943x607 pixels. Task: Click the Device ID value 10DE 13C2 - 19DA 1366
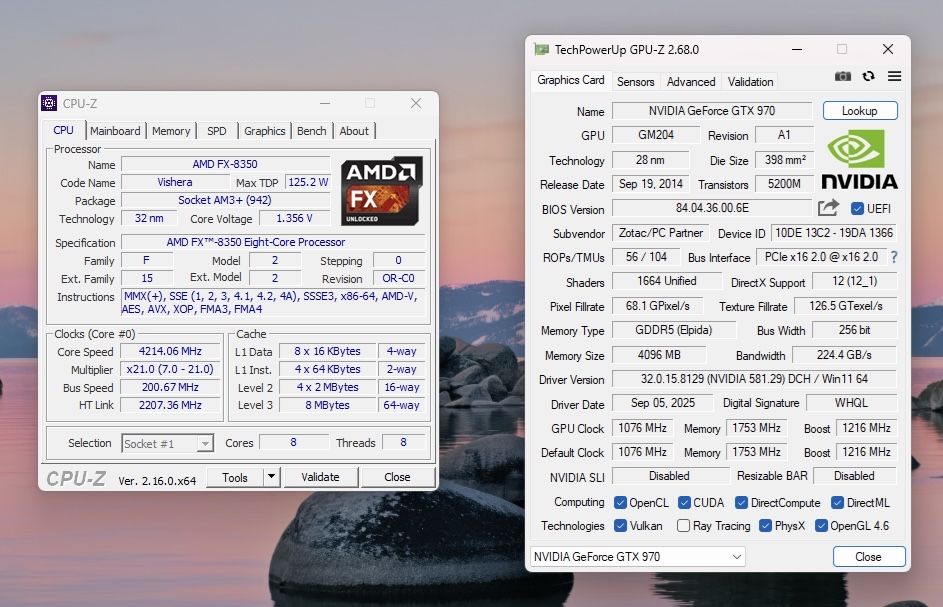[x=834, y=233]
